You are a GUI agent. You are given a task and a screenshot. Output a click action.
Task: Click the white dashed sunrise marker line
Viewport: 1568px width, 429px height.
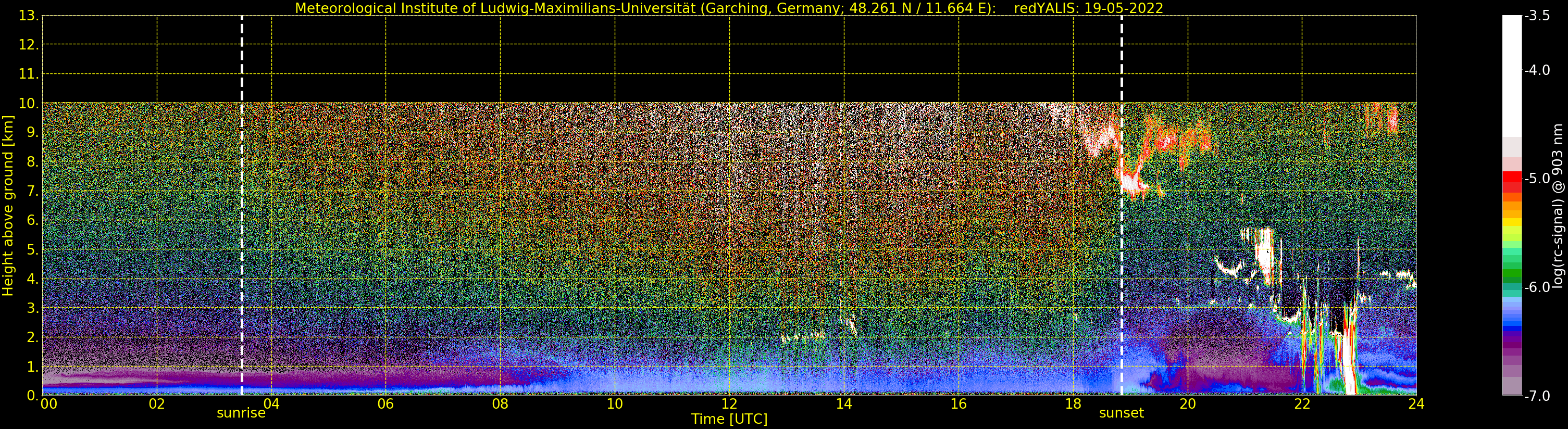tap(242, 206)
